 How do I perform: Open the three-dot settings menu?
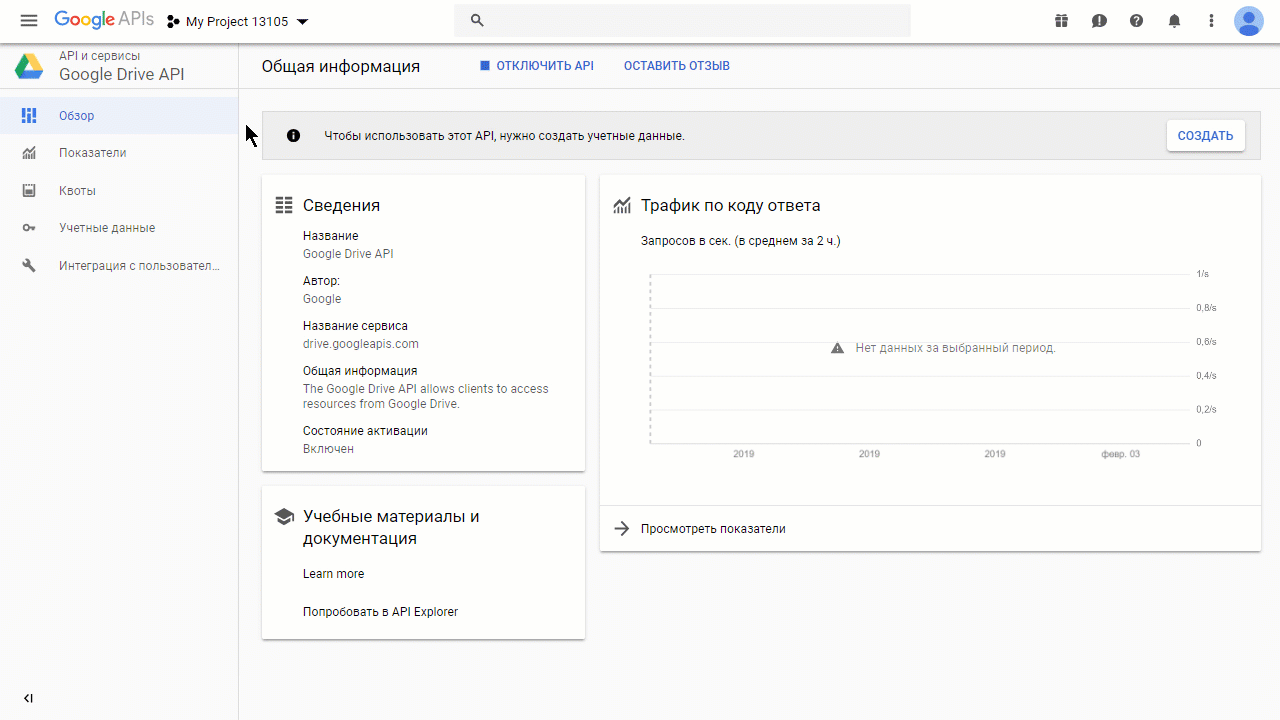click(1211, 21)
